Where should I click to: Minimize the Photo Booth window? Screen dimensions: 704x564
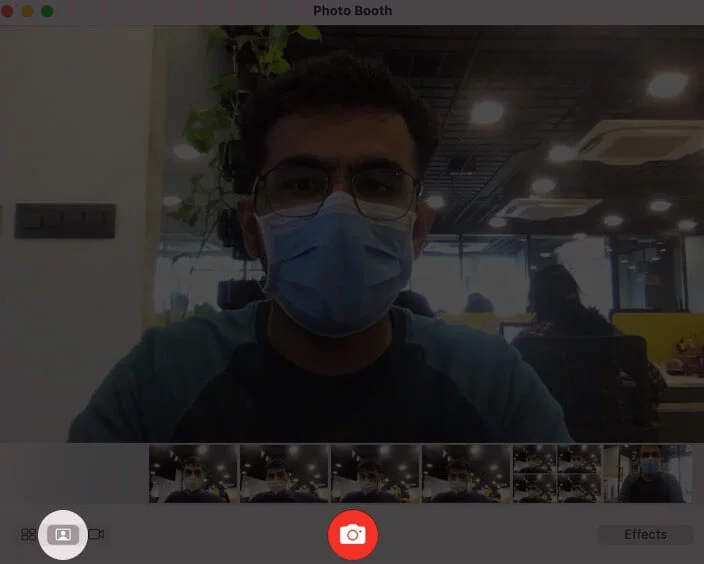27,11
